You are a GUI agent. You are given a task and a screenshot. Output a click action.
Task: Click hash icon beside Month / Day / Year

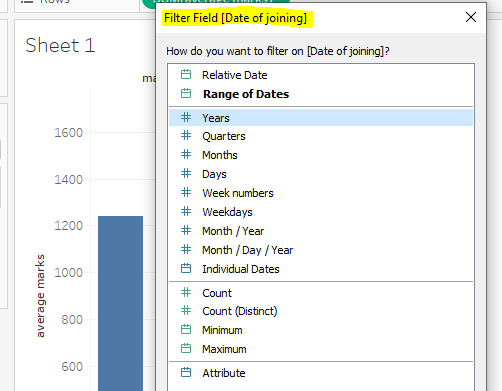coord(186,249)
